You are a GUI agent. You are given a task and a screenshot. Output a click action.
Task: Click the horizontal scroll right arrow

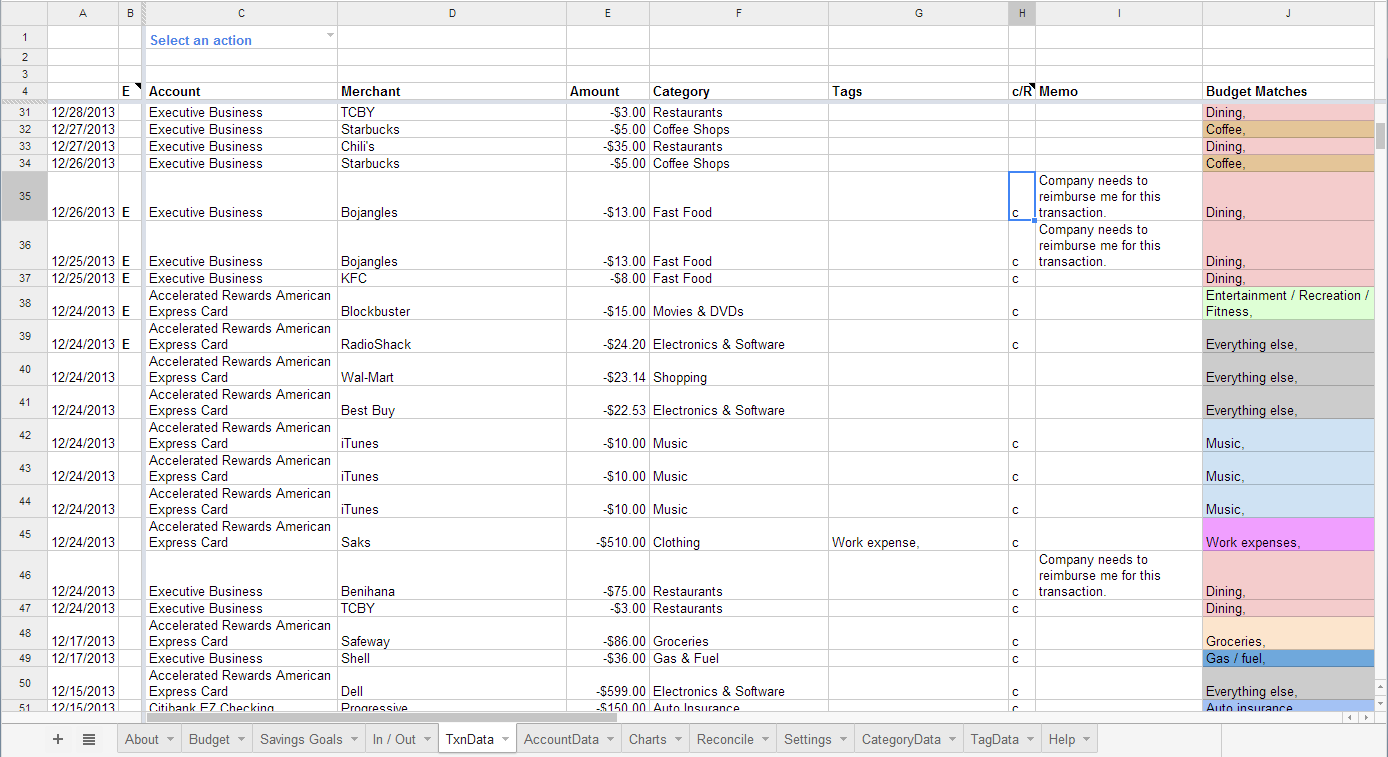[x=1366, y=717]
